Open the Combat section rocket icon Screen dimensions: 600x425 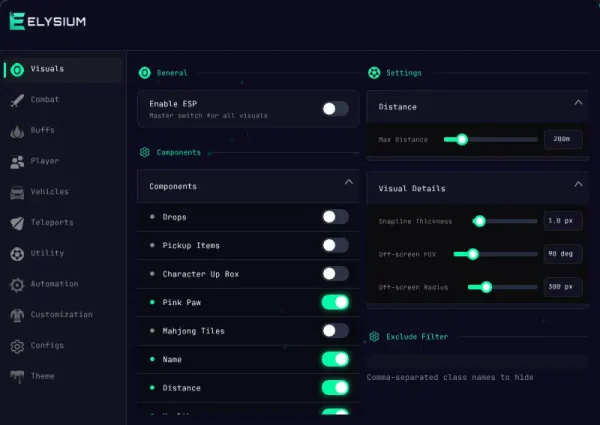[x=17, y=100]
